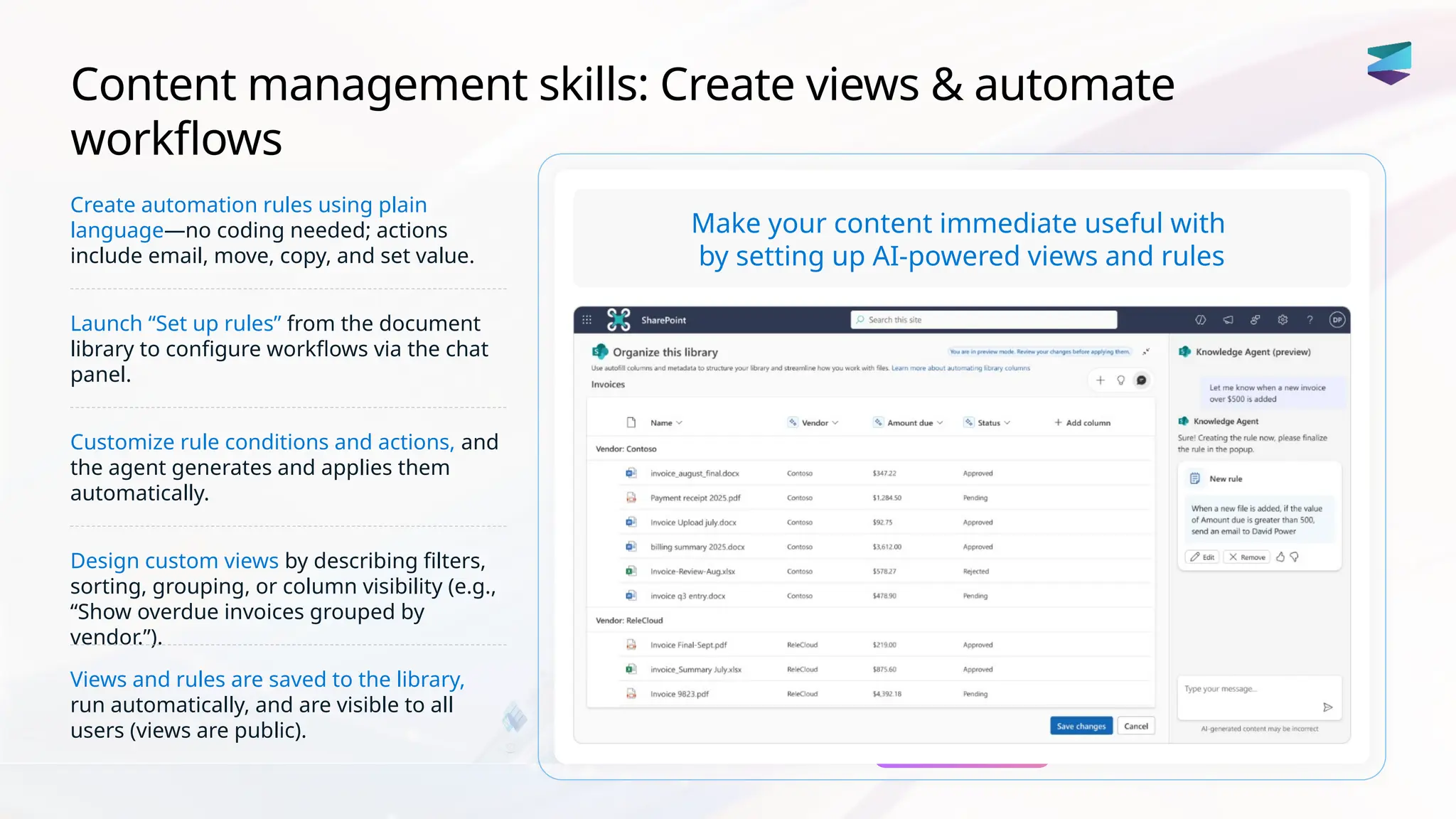Click Edit on the New rule card
The image size is (1456, 819).
pos(1202,557)
